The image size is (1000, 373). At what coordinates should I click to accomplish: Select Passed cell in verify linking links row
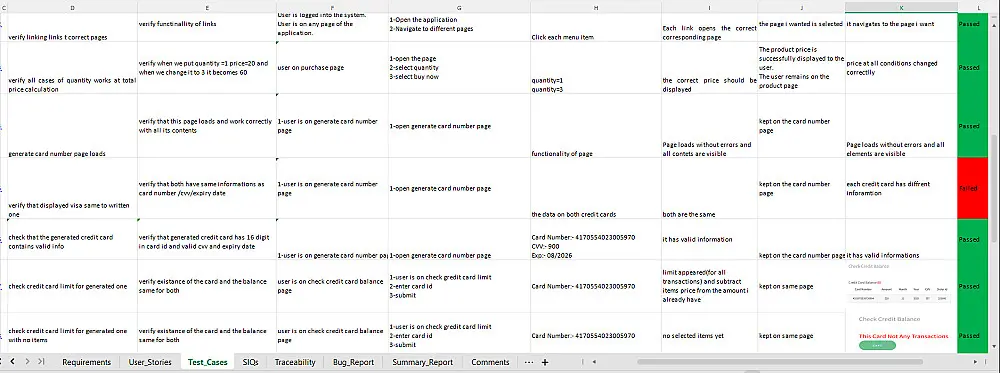coord(974,27)
